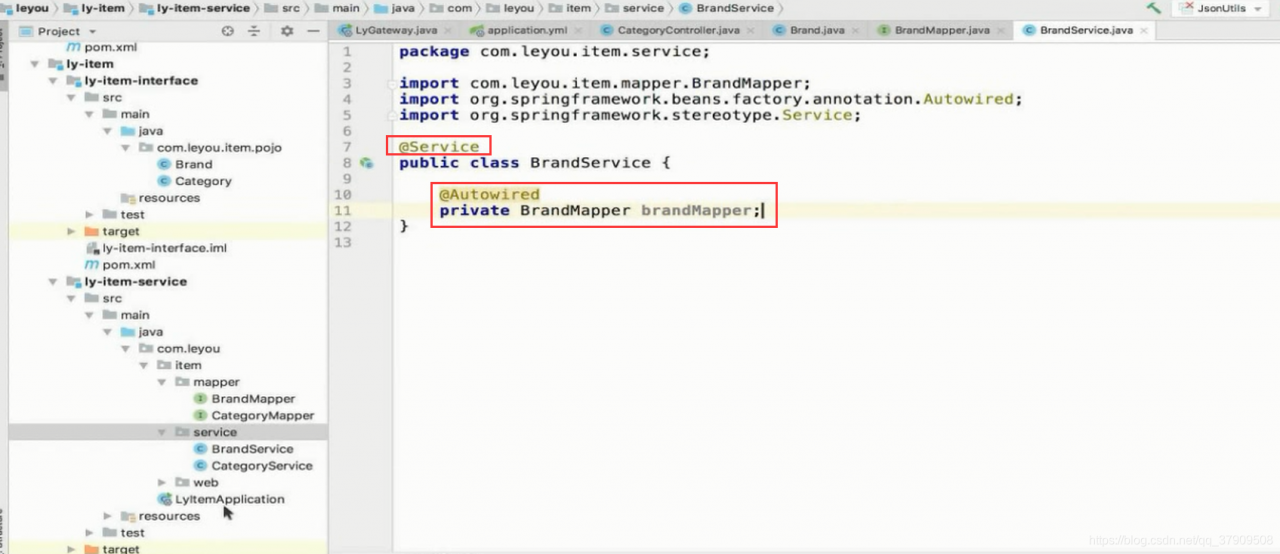Expand the test folder under ly-item-interface

tap(90, 215)
